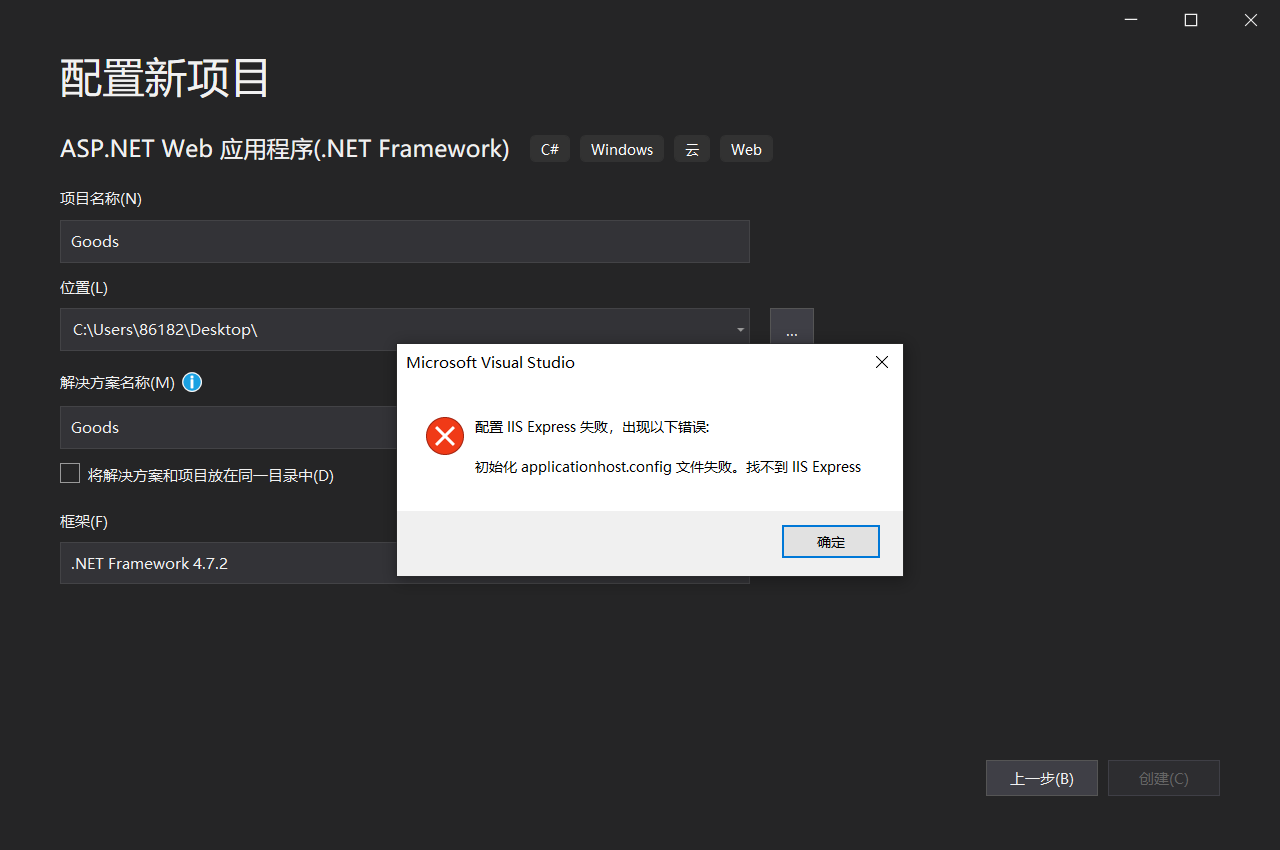Enable 将解决方案和项目放在同一目录中 checkbox

coord(70,474)
